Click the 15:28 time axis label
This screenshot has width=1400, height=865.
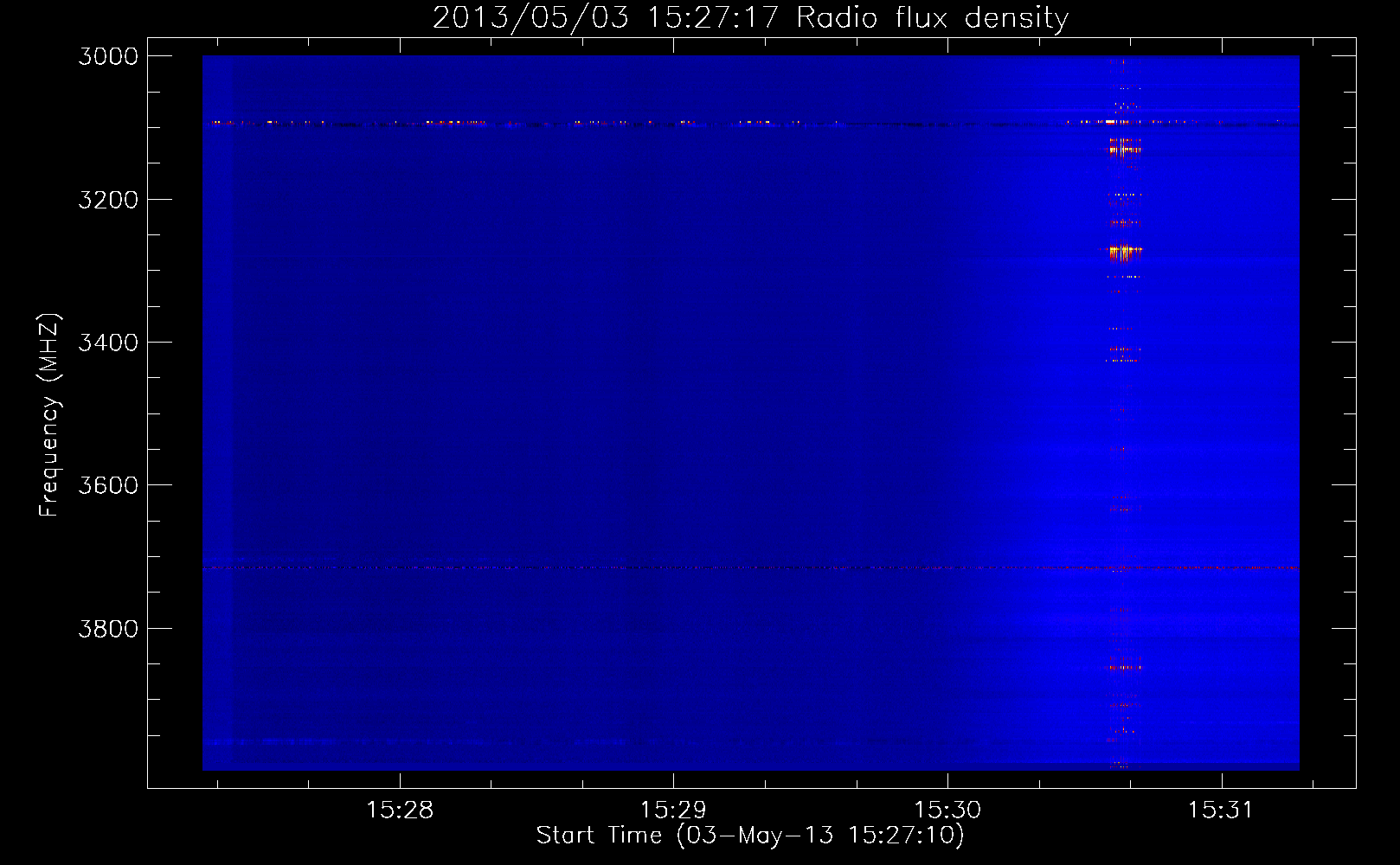point(400,811)
